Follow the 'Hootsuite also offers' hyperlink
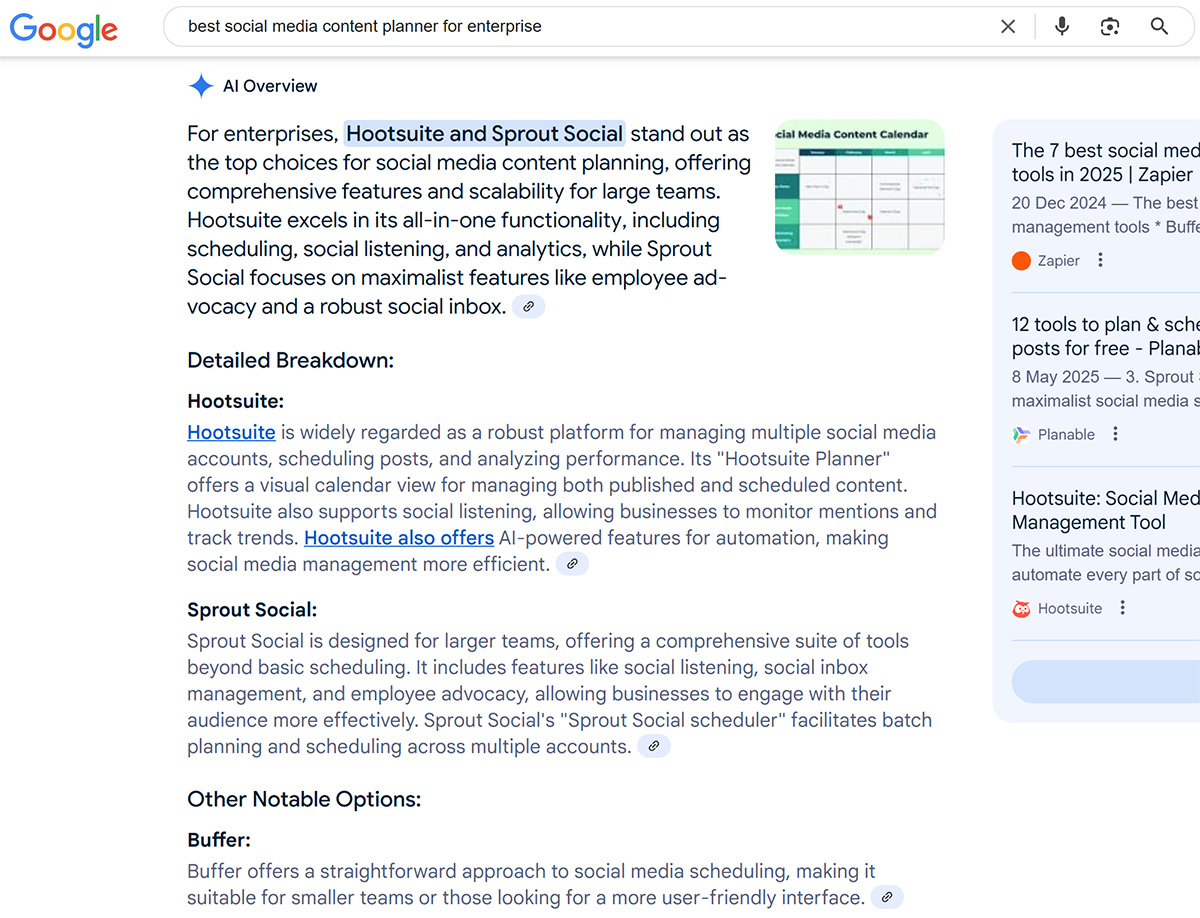 tap(399, 538)
